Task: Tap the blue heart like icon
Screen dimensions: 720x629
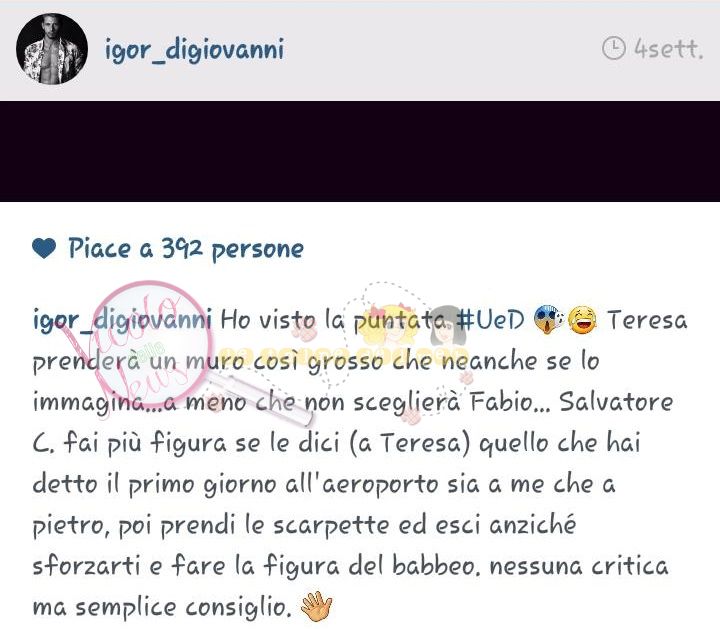Action: click(44, 248)
